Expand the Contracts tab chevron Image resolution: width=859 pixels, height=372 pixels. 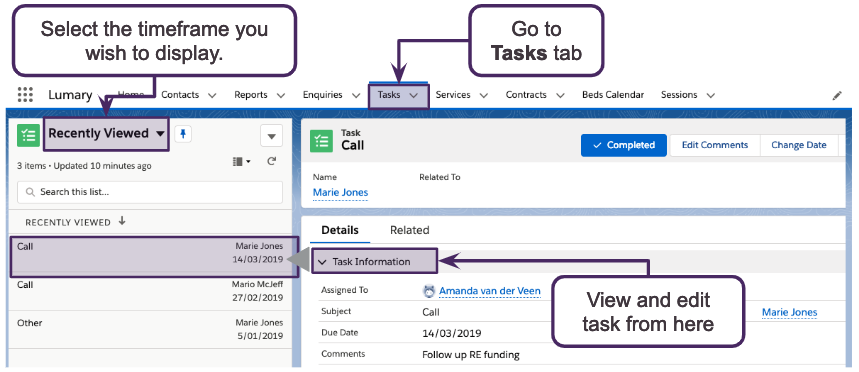(x=560, y=95)
